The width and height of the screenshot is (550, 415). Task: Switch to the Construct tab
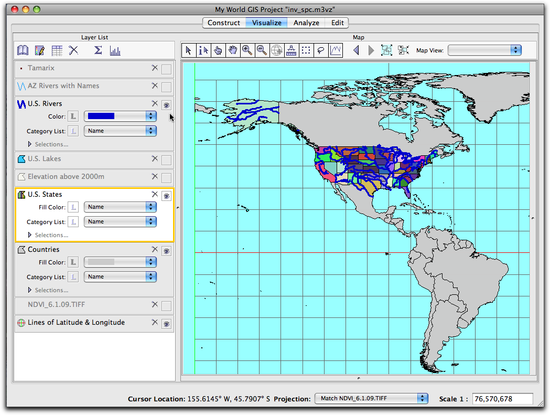click(224, 23)
